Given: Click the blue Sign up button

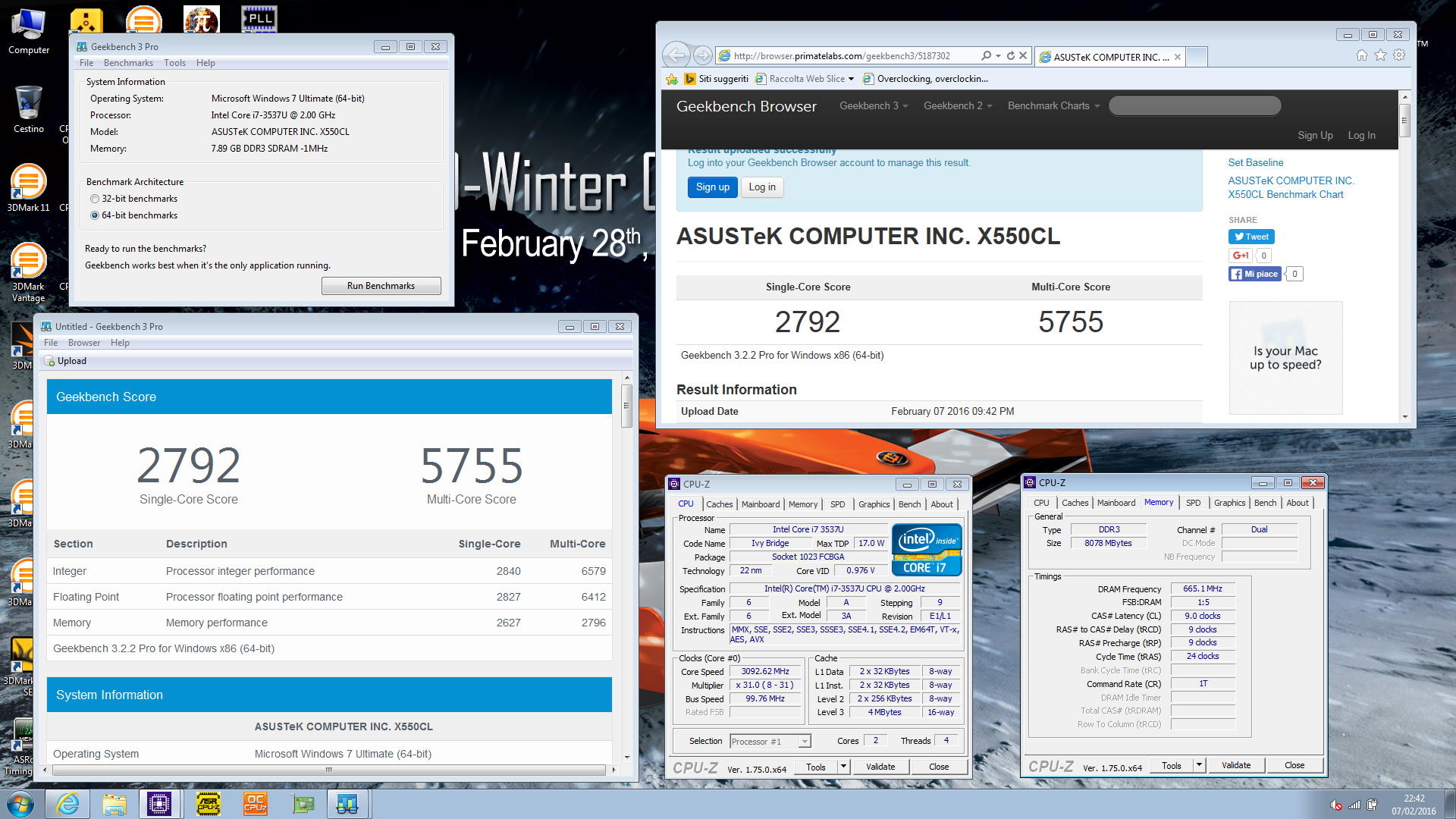Looking at the screenshot, I should tap(712, 187).
